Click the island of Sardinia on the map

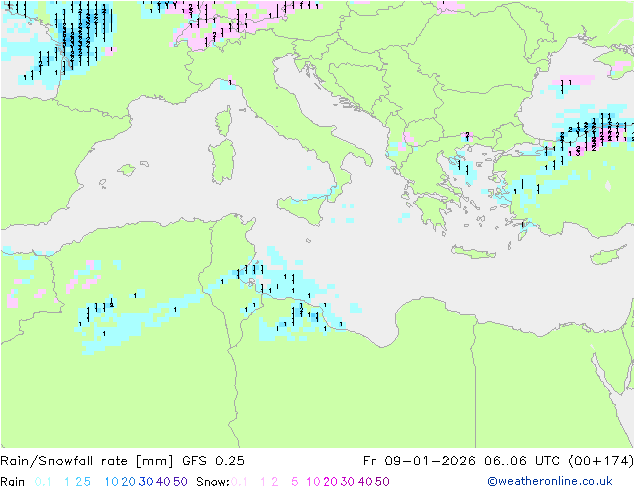coord(222,162)
